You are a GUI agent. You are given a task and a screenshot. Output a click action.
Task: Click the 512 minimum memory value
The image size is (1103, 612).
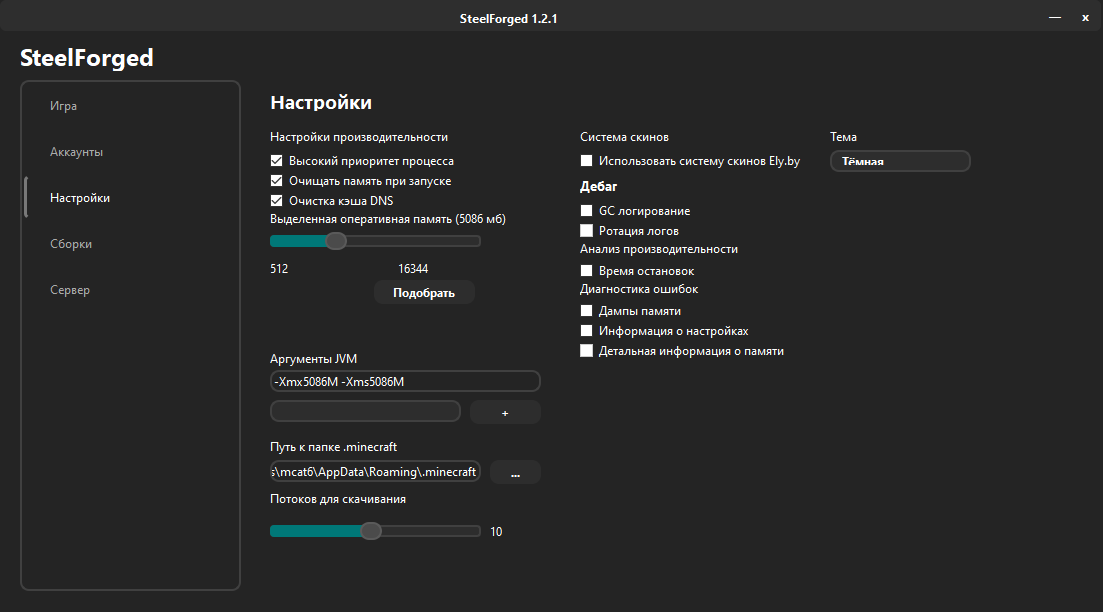point(279,269)
